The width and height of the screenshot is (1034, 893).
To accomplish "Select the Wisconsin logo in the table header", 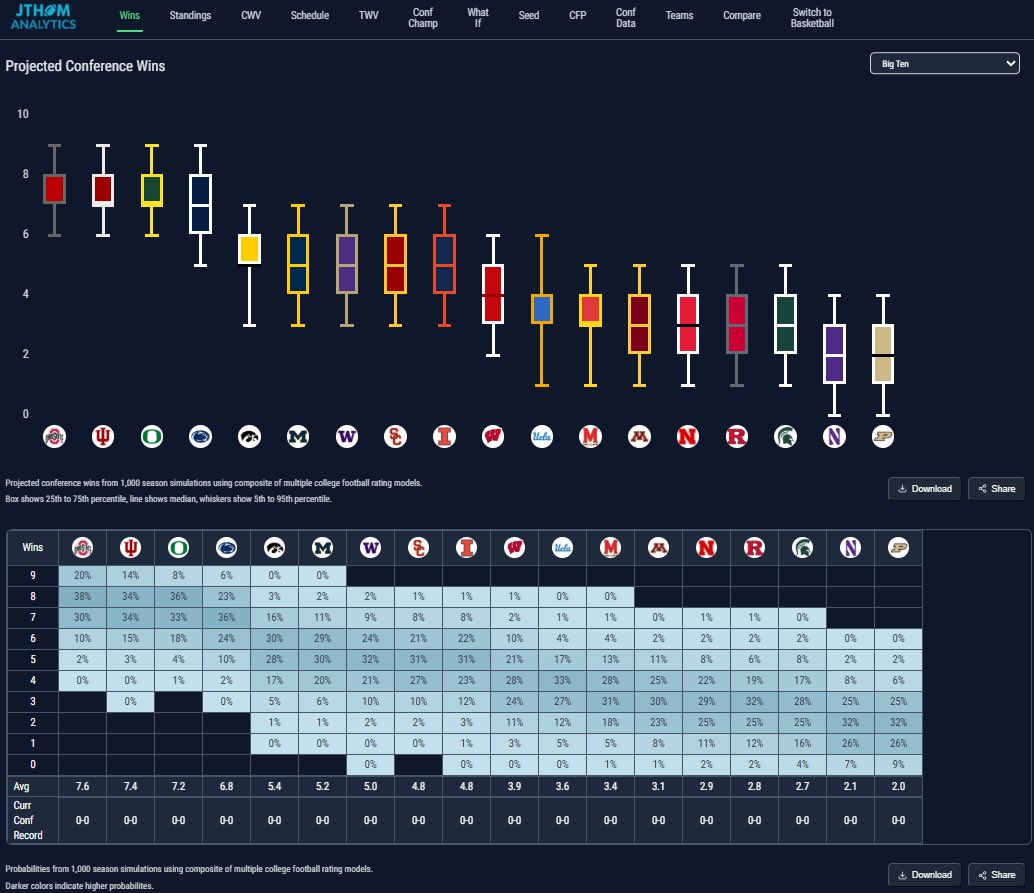I will (514, 547).
